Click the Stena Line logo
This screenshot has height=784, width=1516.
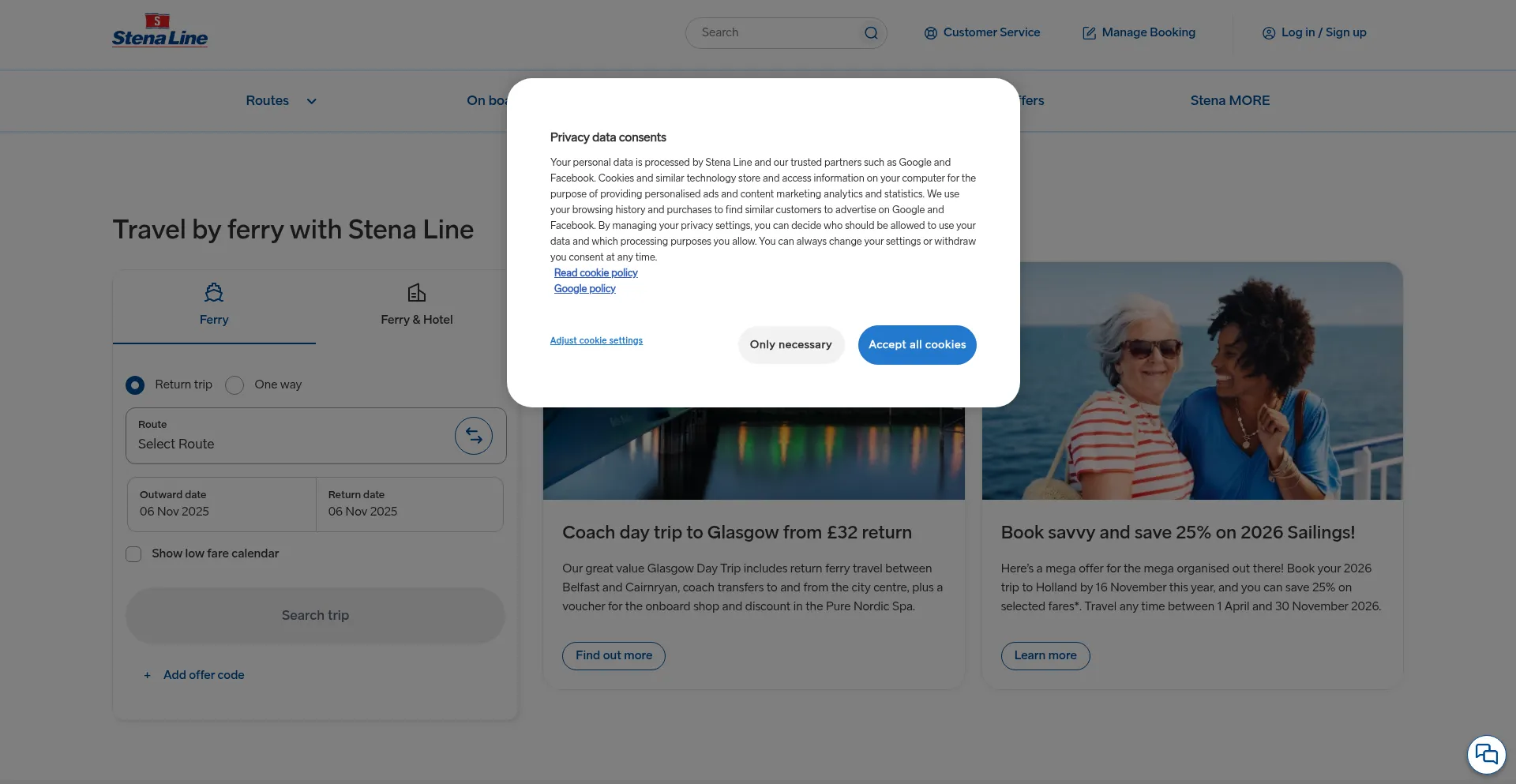[159, 32]
